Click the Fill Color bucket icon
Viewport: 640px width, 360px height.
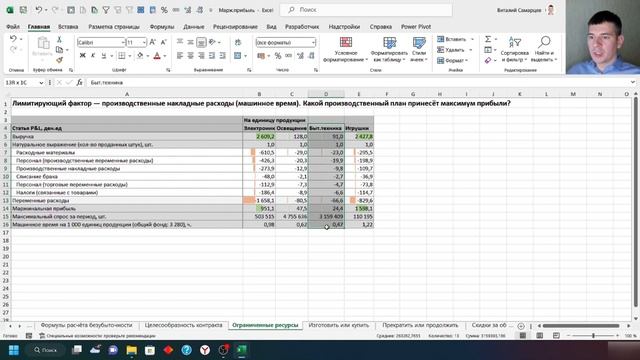tap(140, 56)
